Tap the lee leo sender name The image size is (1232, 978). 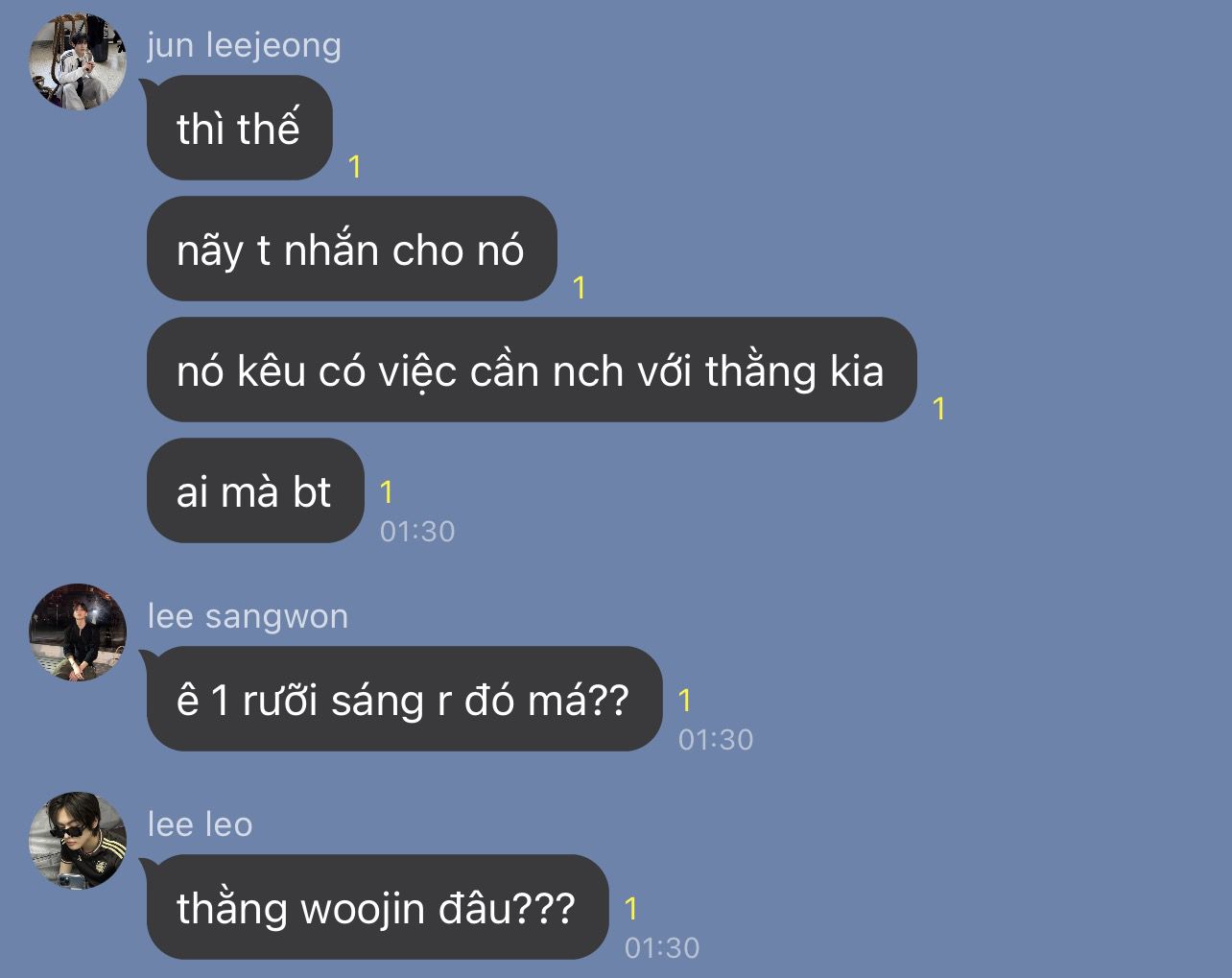point(200,824)
